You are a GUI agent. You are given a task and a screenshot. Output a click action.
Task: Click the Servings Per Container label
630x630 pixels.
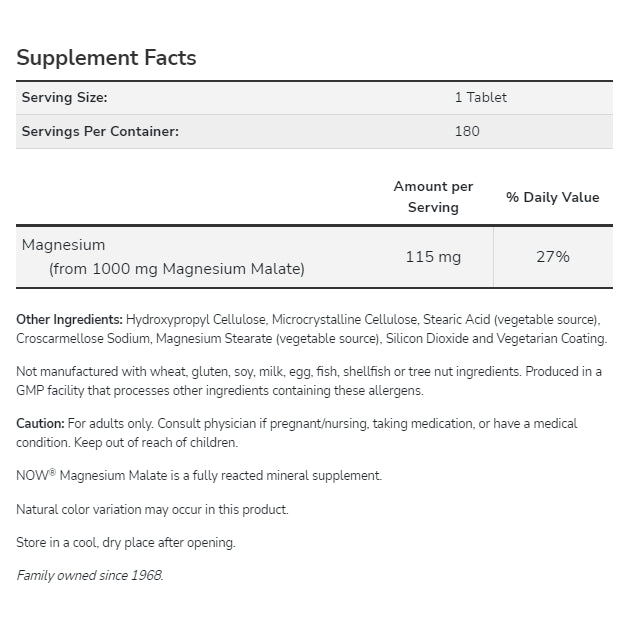pyautogui.click(x=101, y=131)
